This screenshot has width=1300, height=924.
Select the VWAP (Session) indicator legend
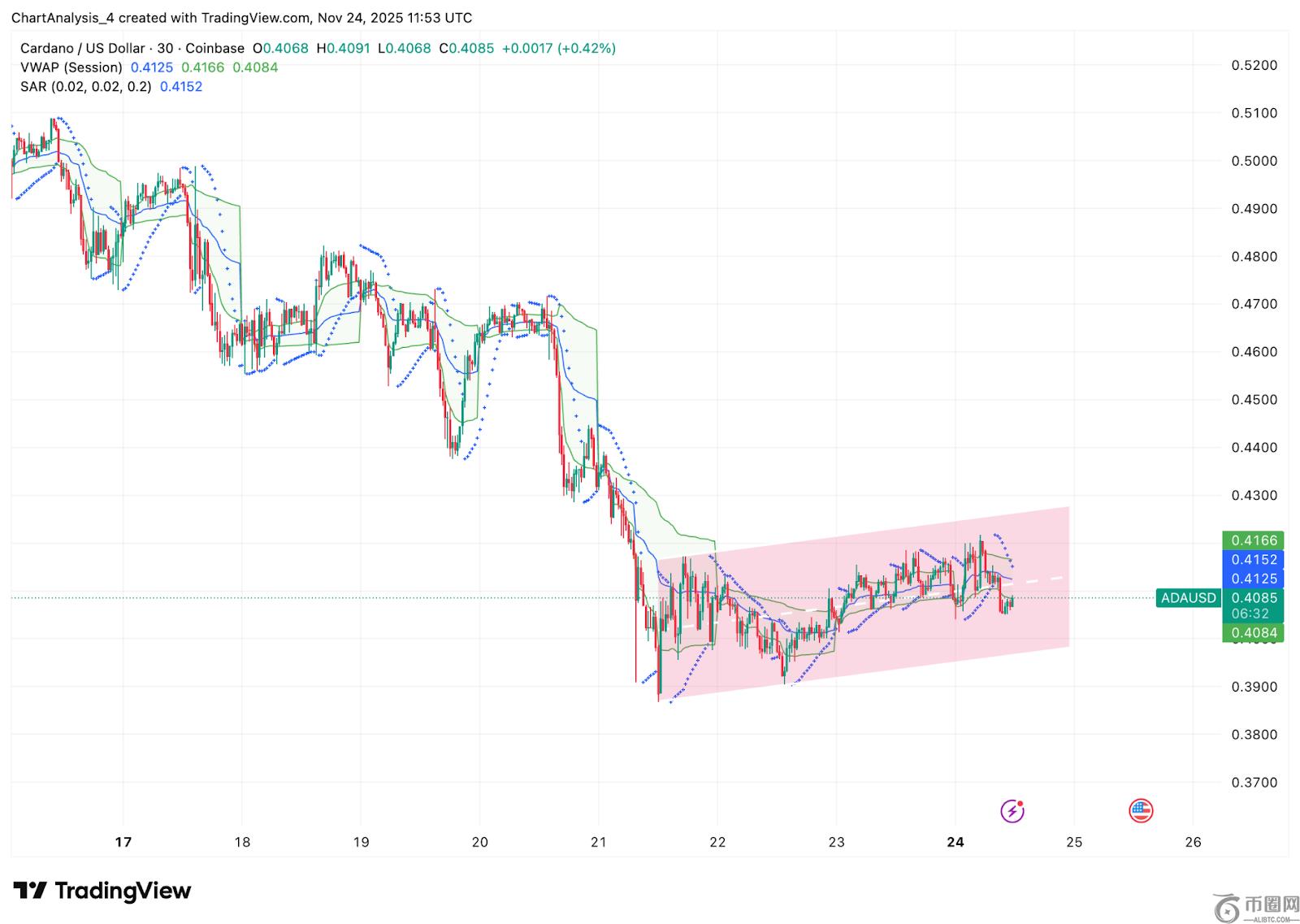(x=71, y=67)
